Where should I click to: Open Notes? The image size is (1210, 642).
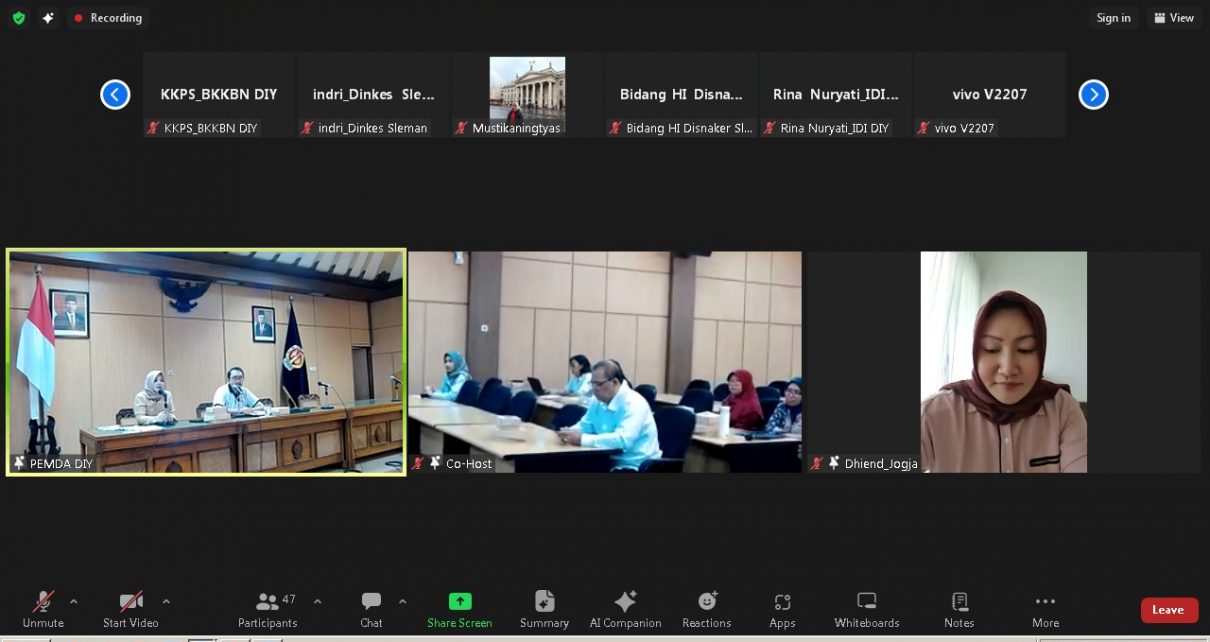click(x=959, y=609)
